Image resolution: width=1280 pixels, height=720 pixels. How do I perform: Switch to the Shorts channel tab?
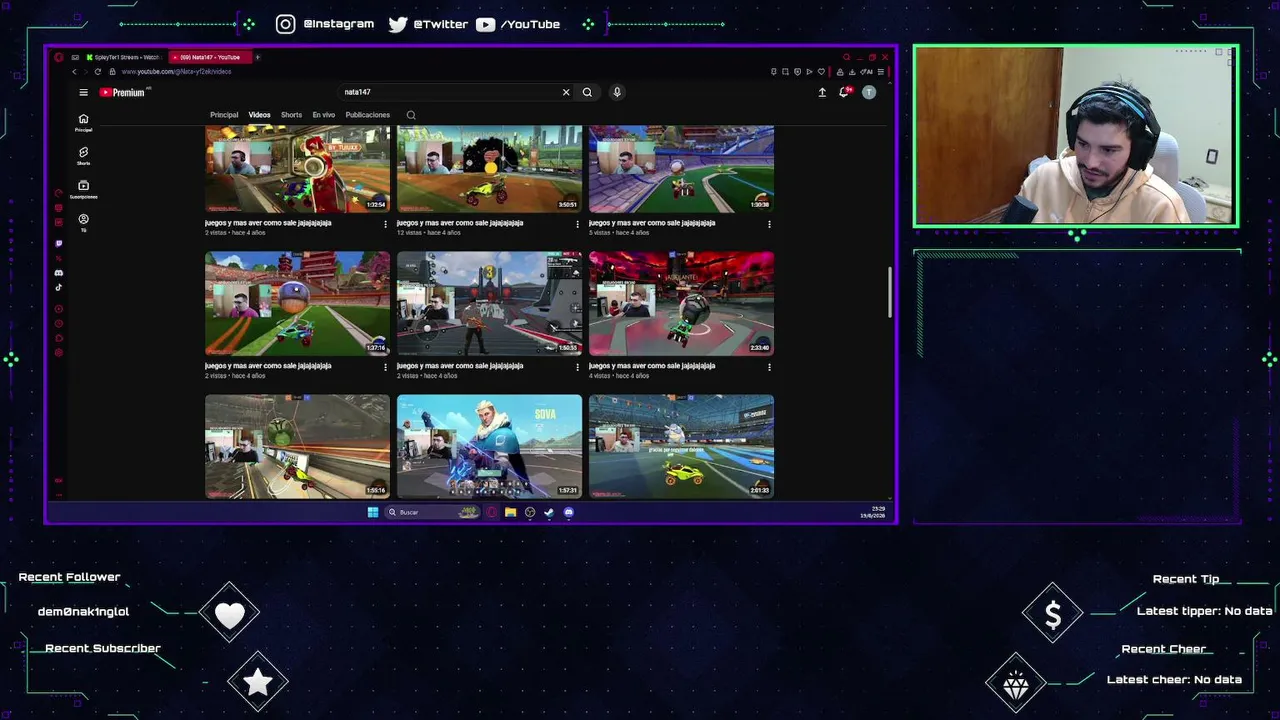pyautogui.click(x=291, y=115)
